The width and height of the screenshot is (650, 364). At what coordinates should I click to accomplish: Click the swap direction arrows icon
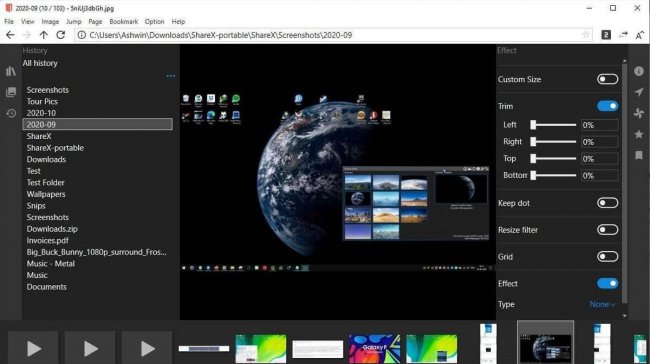click(623, 35)
